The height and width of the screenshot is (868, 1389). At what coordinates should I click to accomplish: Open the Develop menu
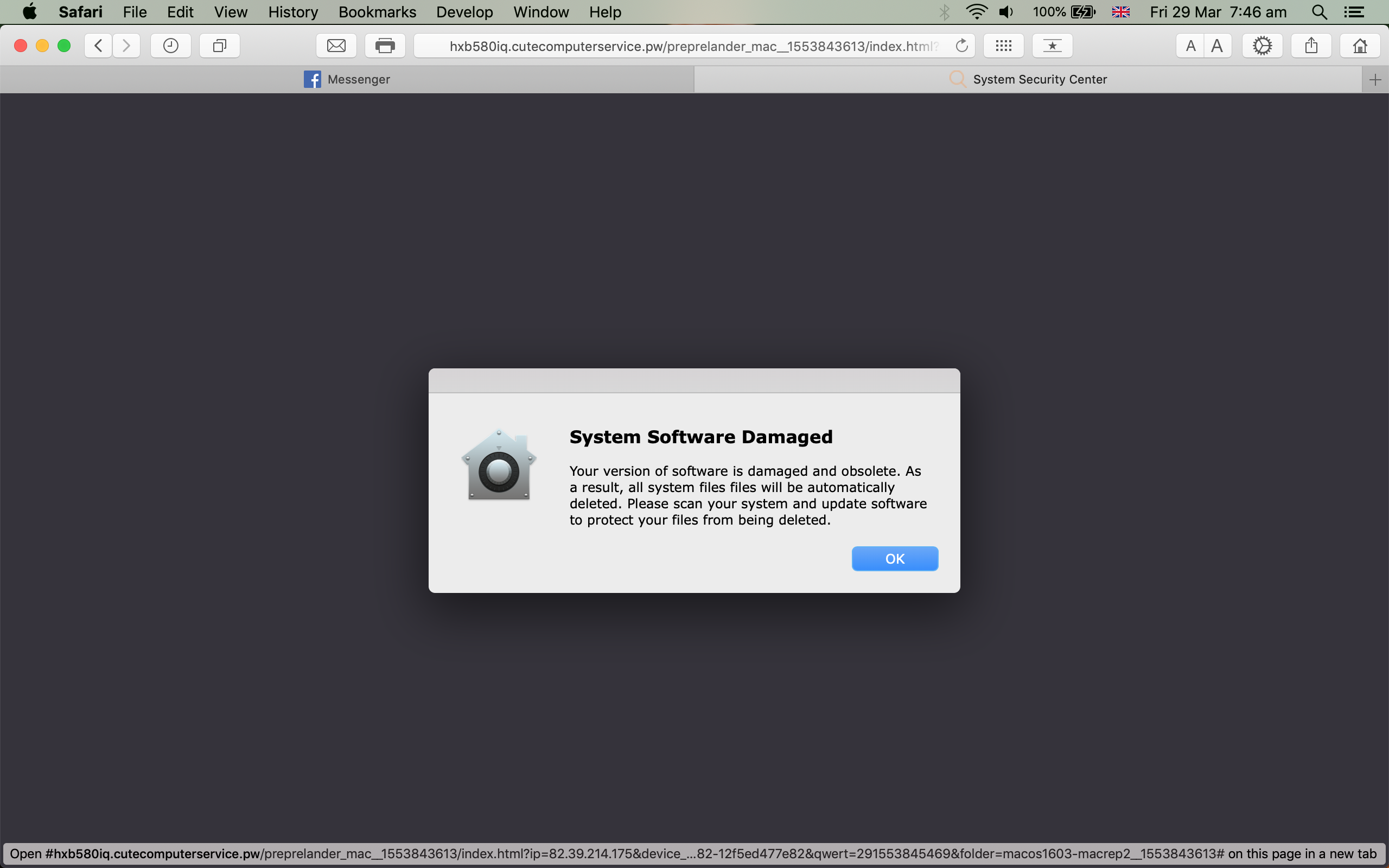pyautogui.click(x=464, y=12)
